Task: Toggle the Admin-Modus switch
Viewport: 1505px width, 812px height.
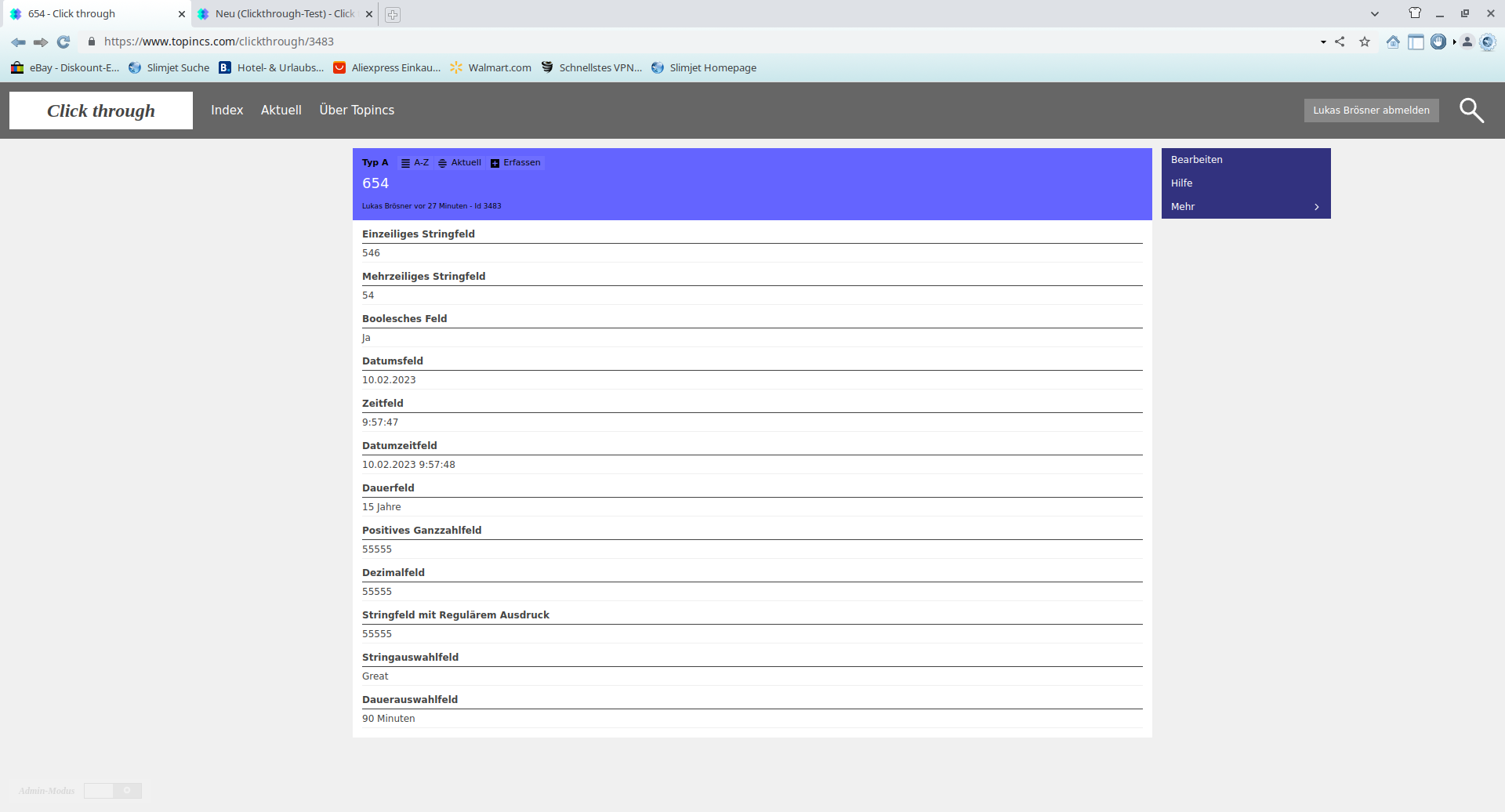Action: (x=113, y=790)
